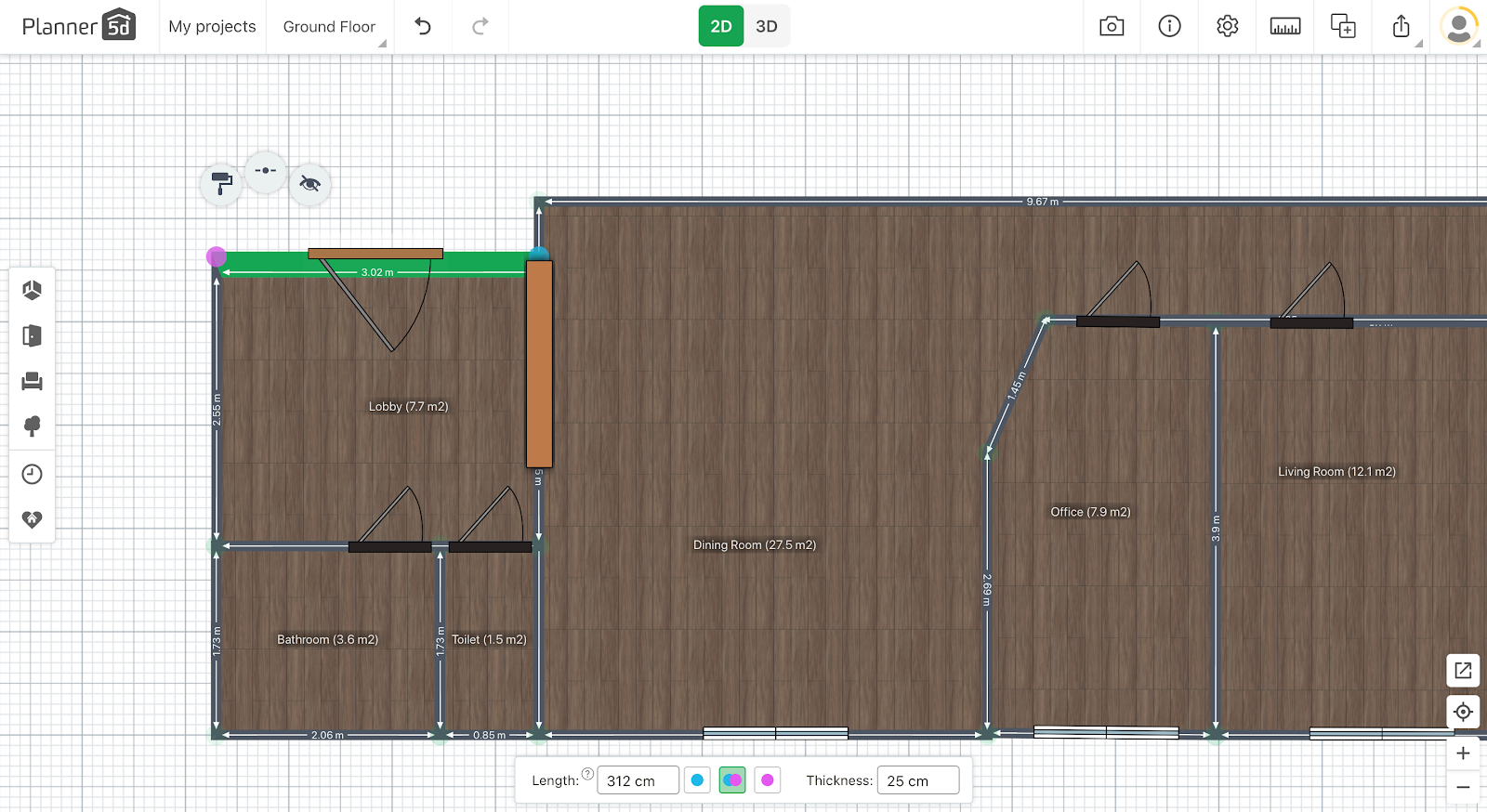The width and height of the screenshot is (1487, 812).
Task: Toggle the ruler measurement tool
Action: pos(1285,26)
